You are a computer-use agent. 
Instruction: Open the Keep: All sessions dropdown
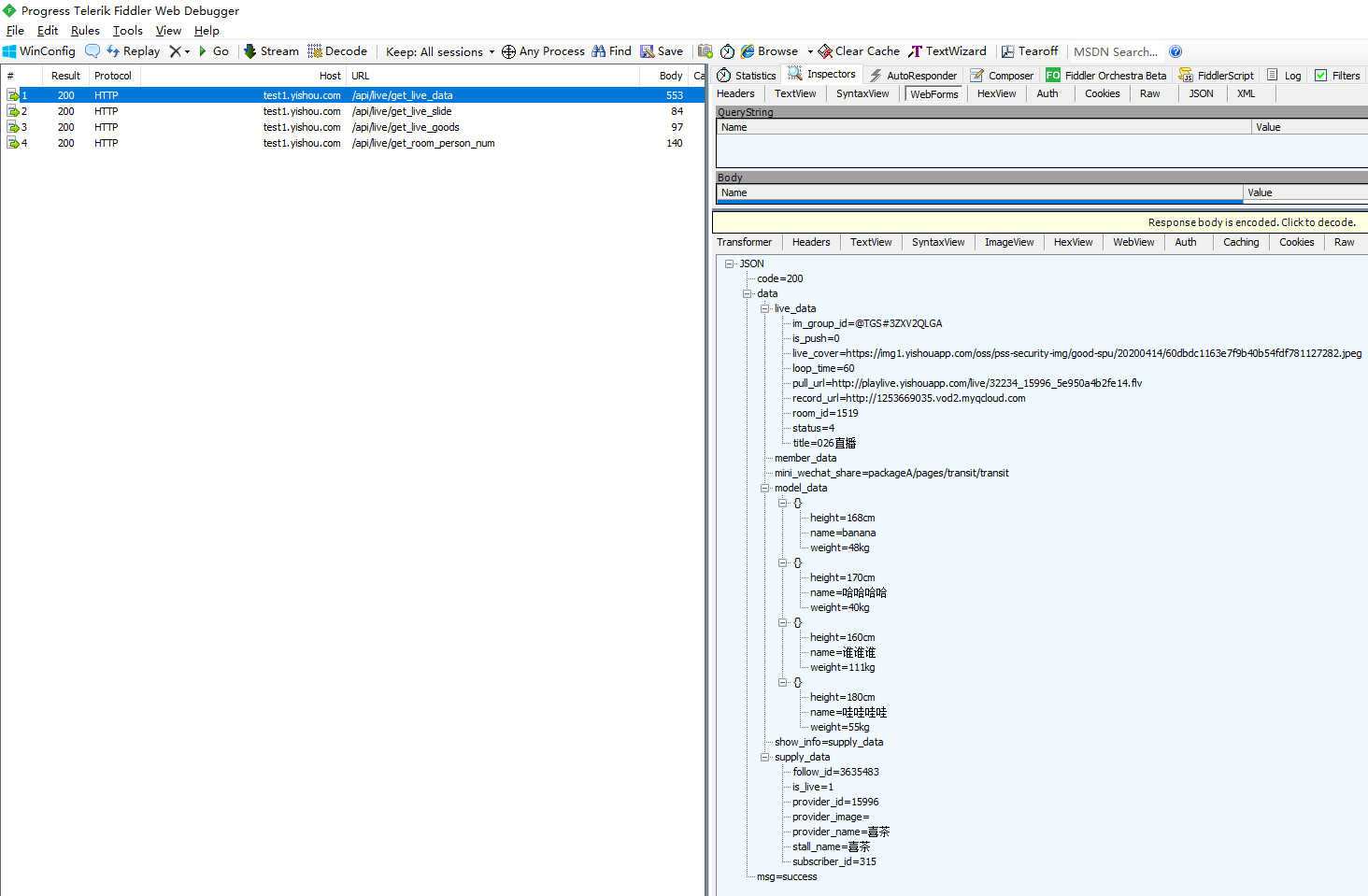click(x=440, y=51)
